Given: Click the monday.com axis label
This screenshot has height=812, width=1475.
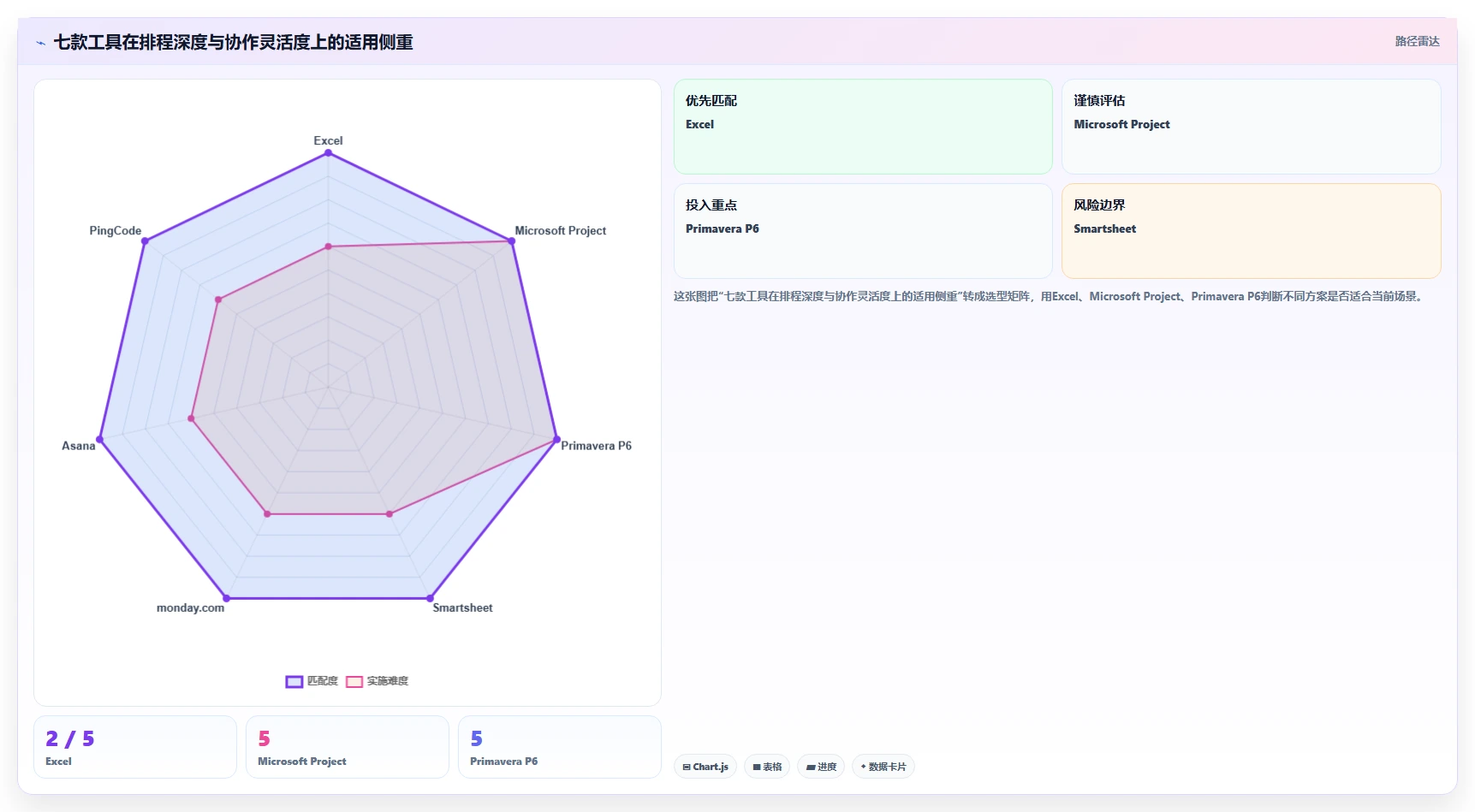Looking at the screenshot, I should coord(190,608).
